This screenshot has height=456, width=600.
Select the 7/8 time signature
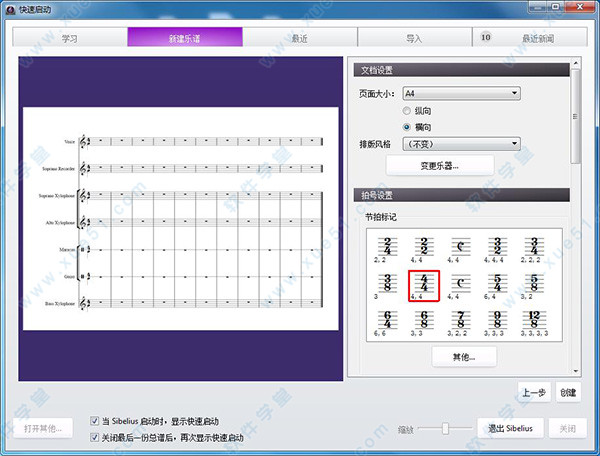[462, 321]
